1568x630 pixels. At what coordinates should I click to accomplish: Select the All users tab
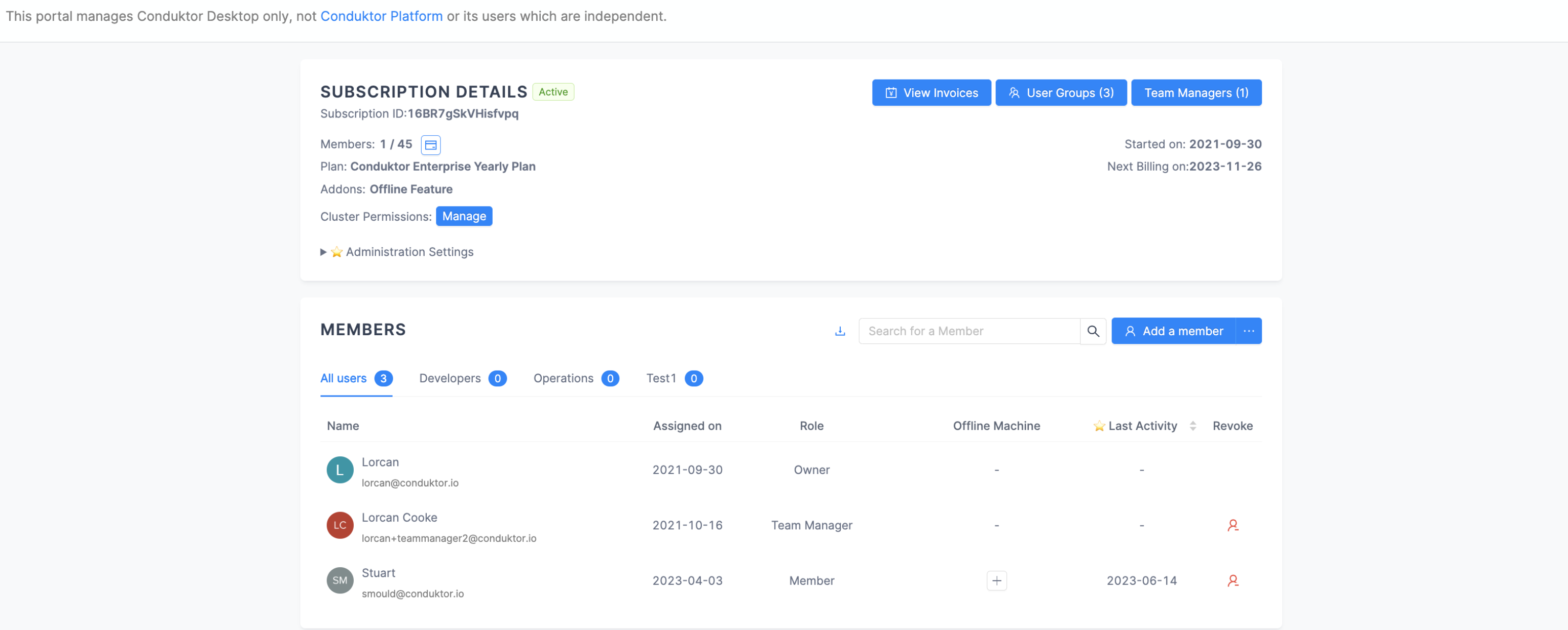356,378
